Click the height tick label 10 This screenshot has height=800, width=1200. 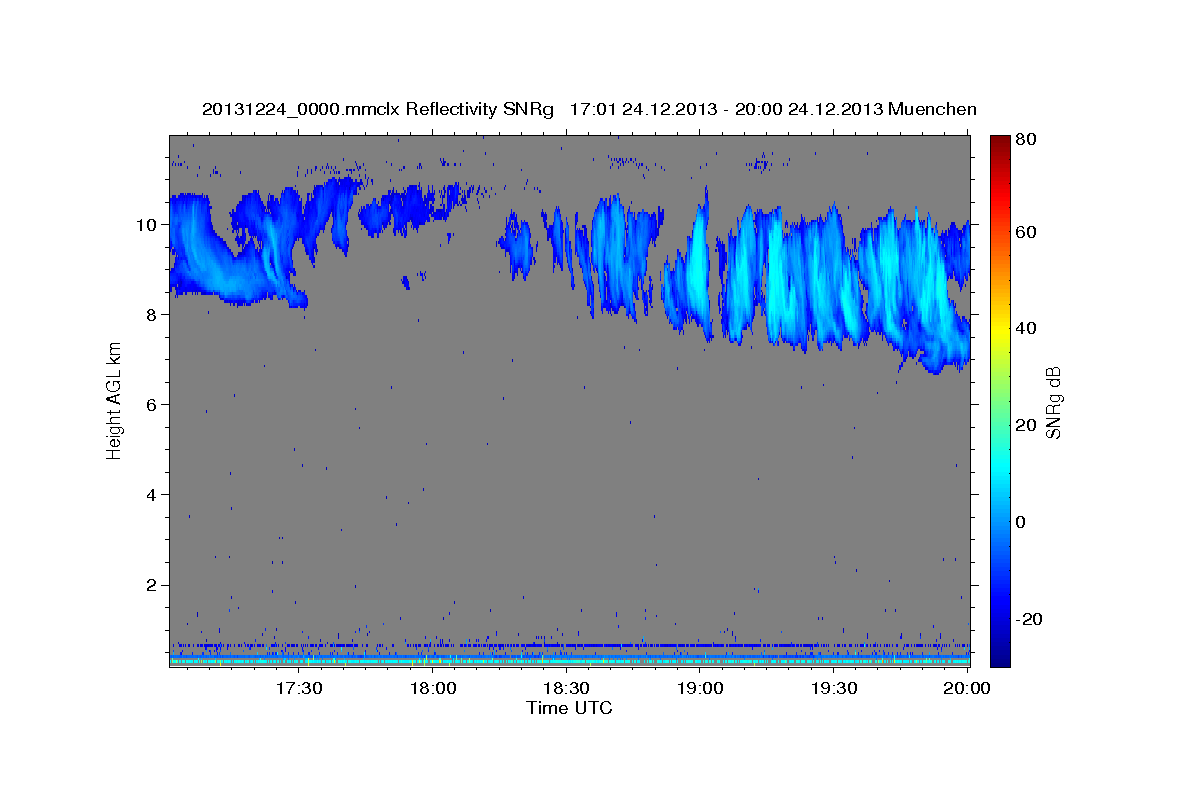(149, 224)
